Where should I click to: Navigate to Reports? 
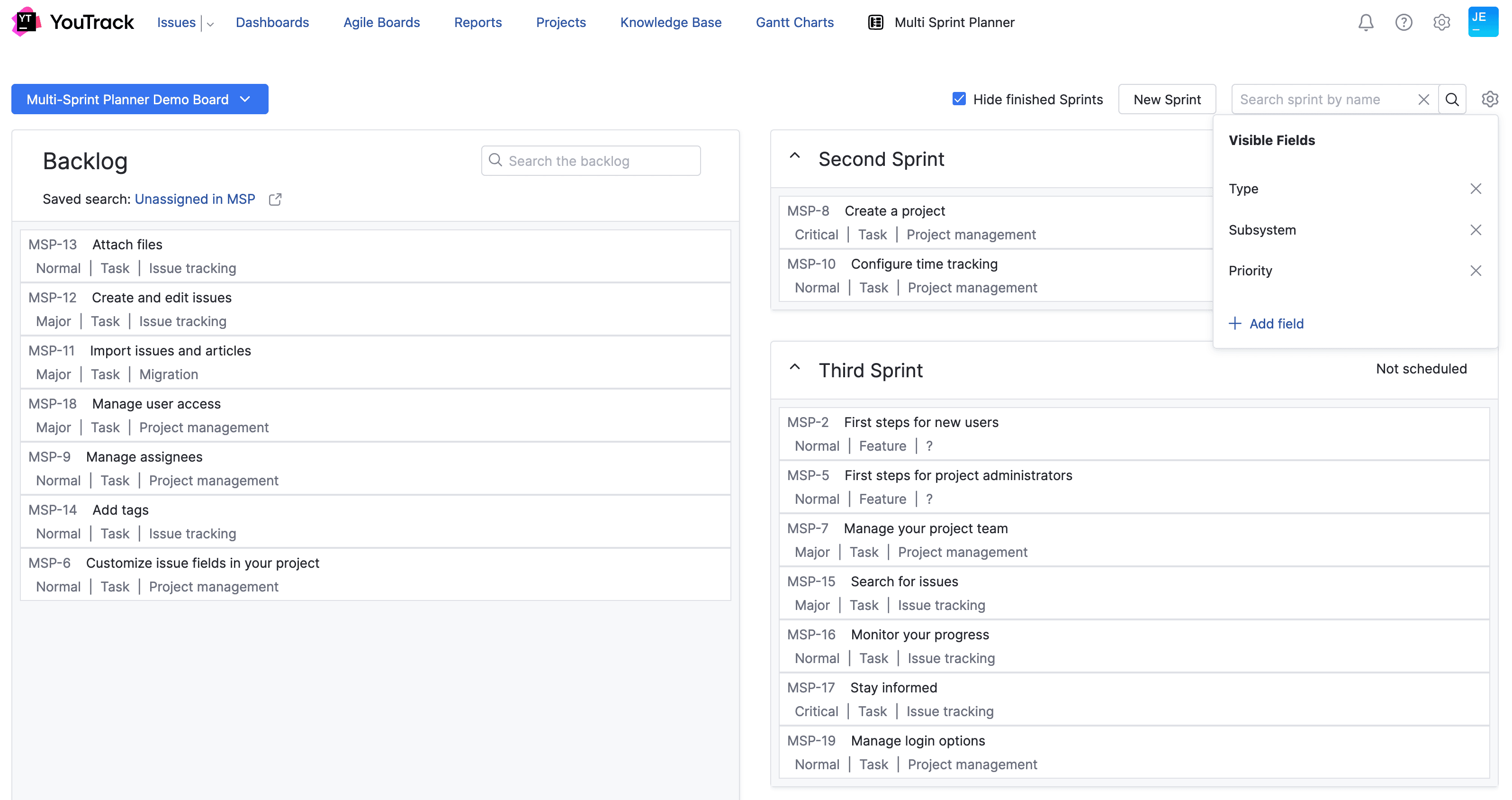click(x=478, y=22)
